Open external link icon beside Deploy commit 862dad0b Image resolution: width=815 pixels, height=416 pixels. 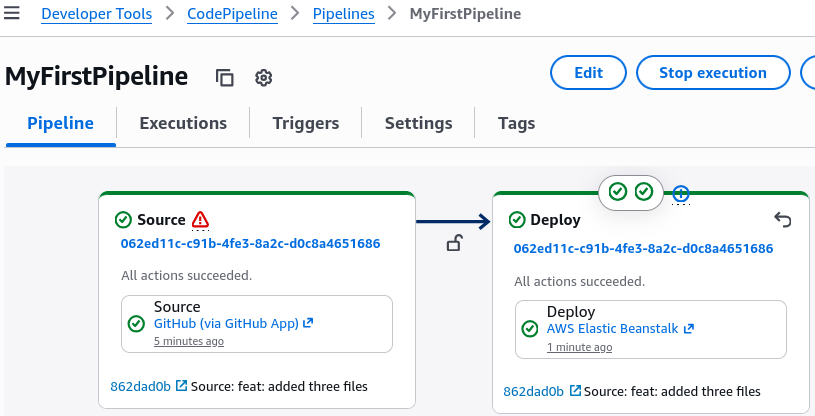575,391
